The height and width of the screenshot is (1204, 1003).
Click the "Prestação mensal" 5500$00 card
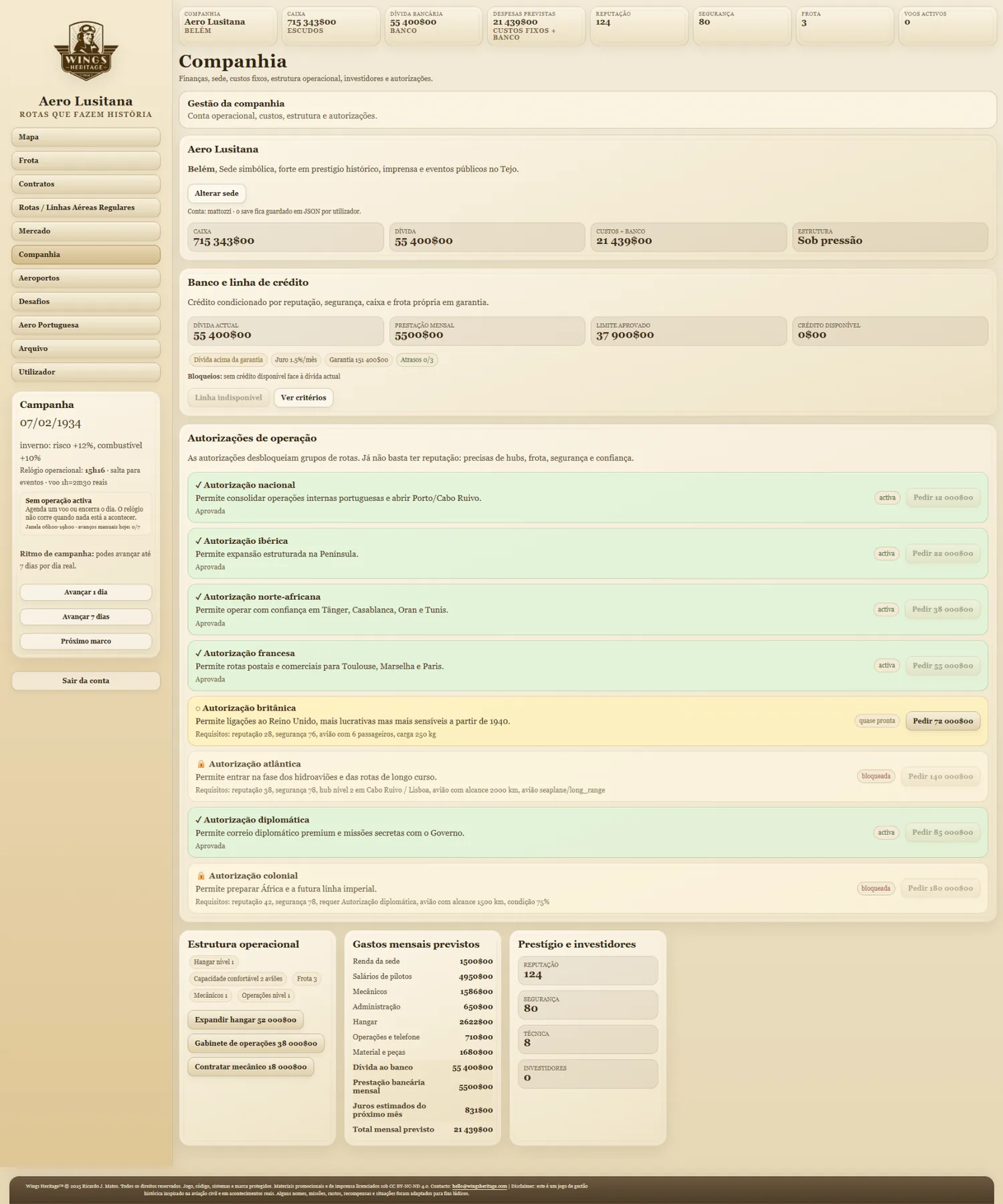487,331
